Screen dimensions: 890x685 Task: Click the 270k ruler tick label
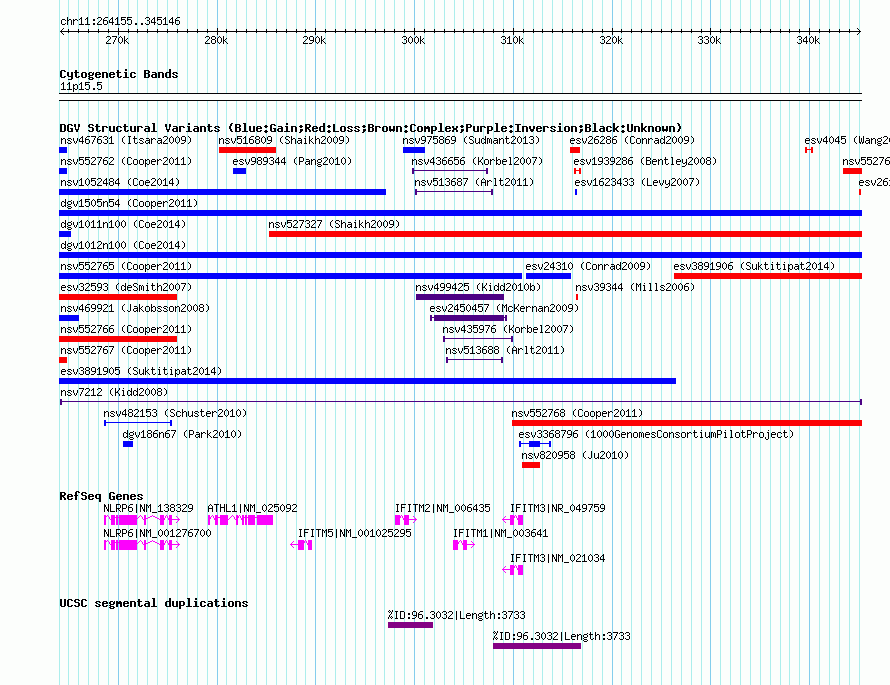point(117,40)
